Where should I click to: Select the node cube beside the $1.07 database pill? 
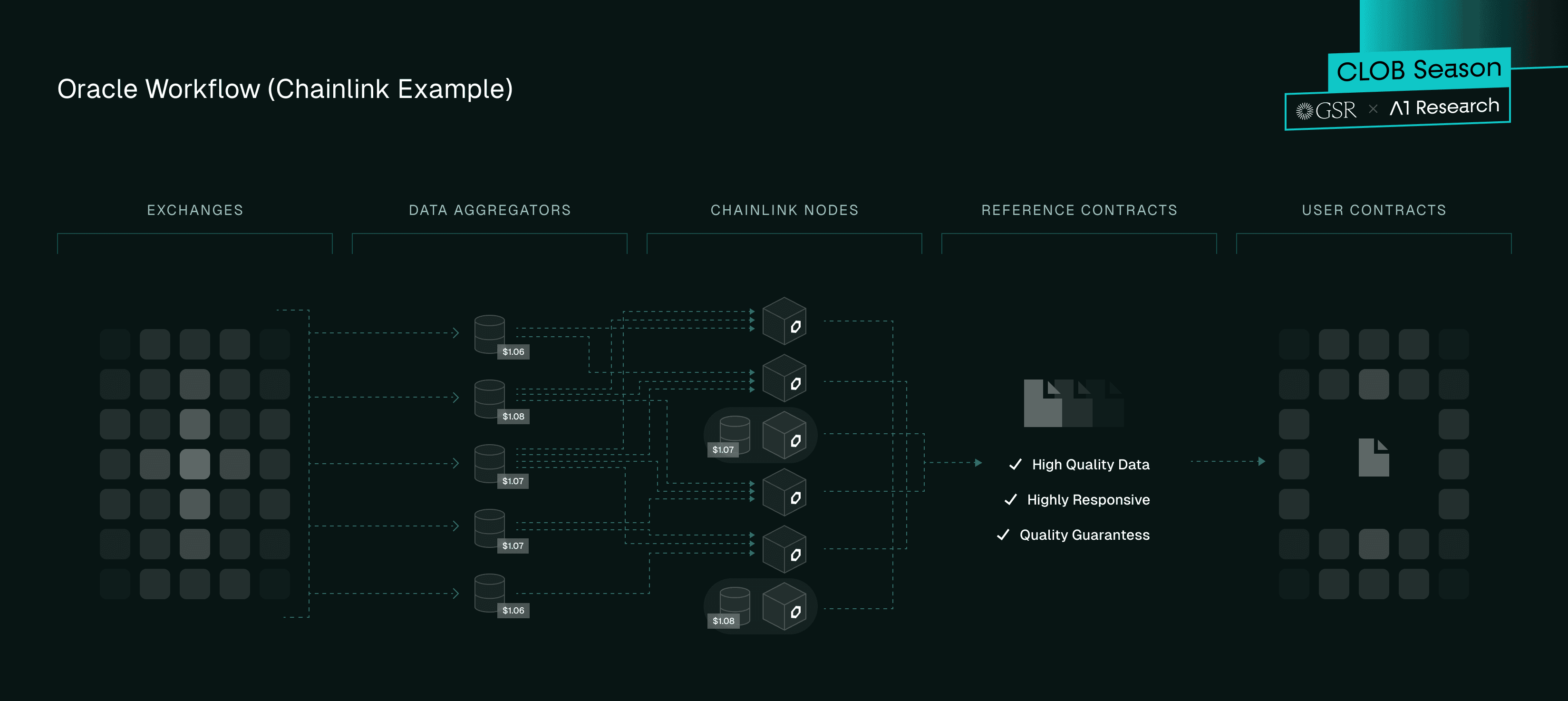784,435
